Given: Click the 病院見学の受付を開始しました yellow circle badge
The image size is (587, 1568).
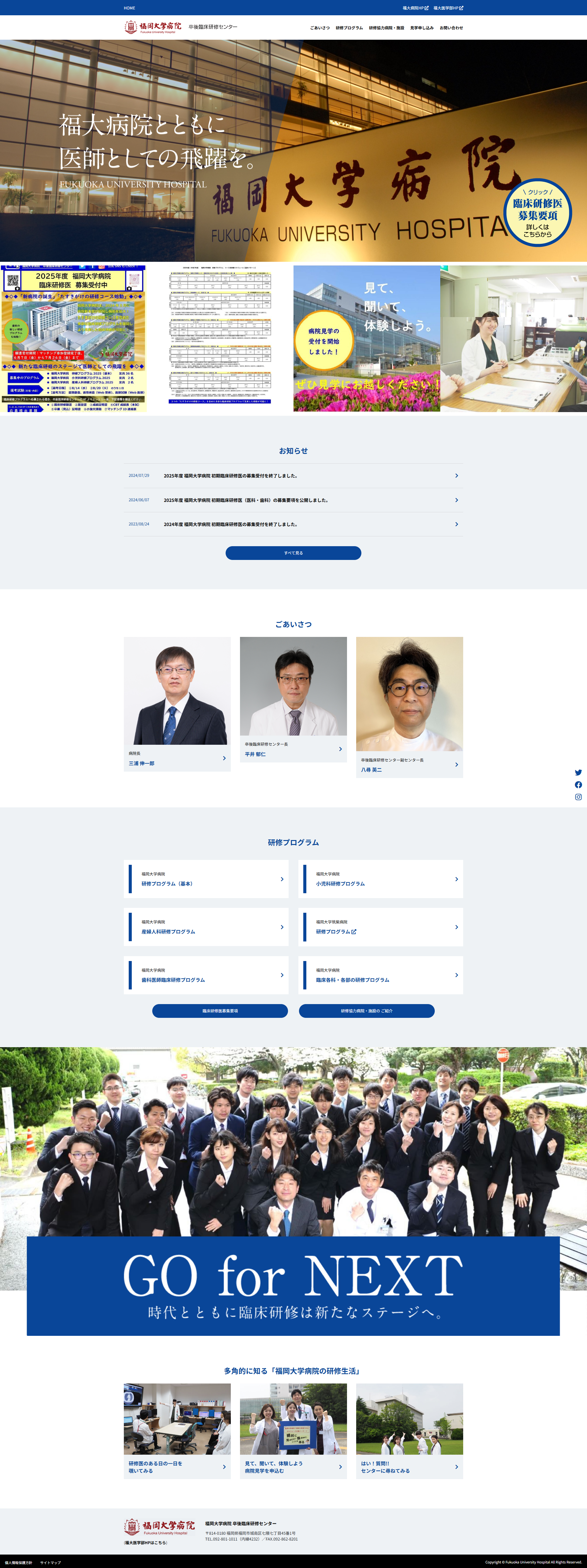Looking at the screenshot, I should (x=323, y=341).
